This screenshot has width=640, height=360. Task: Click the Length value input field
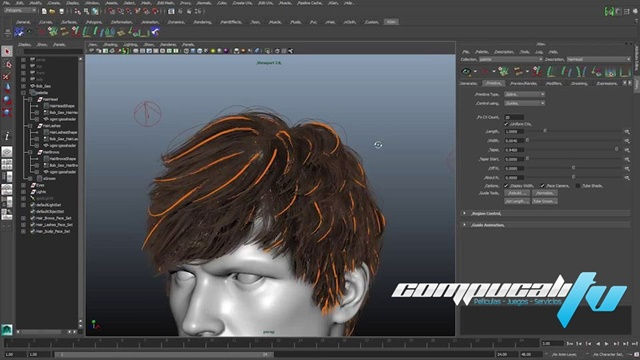(514, 132)
